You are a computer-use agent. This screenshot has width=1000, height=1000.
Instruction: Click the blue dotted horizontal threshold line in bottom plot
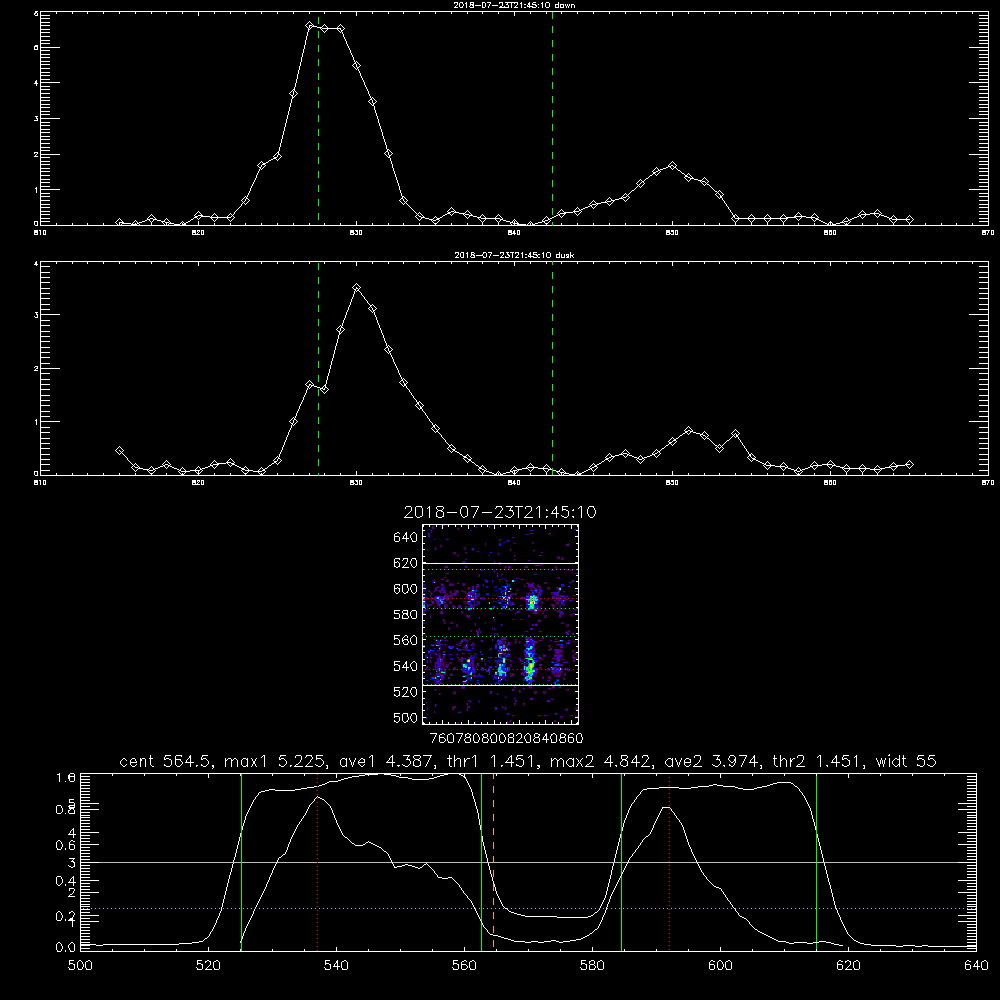coord(528,908)
